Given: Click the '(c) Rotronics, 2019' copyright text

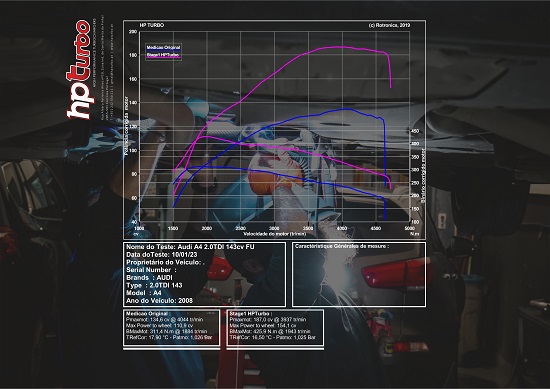Looking at the screenshot, I should 389,25.
